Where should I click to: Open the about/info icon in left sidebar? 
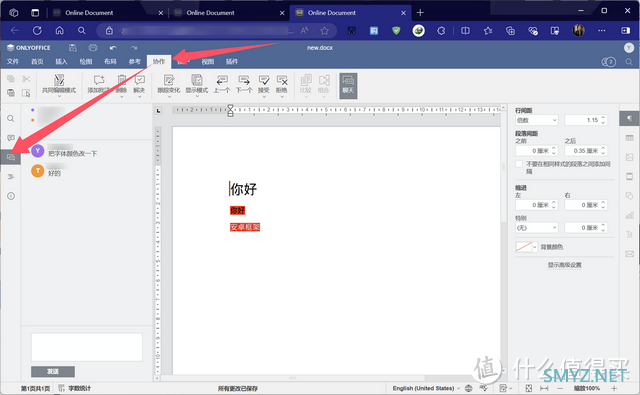pyautogui.click(x=11, y=196)
